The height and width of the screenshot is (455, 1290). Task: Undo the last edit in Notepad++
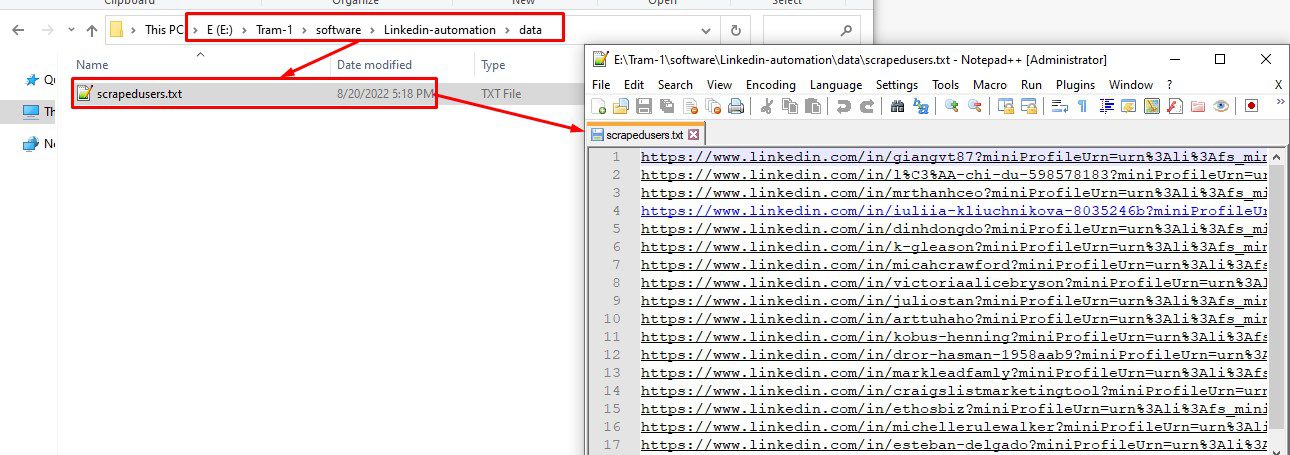pos(844,106)
